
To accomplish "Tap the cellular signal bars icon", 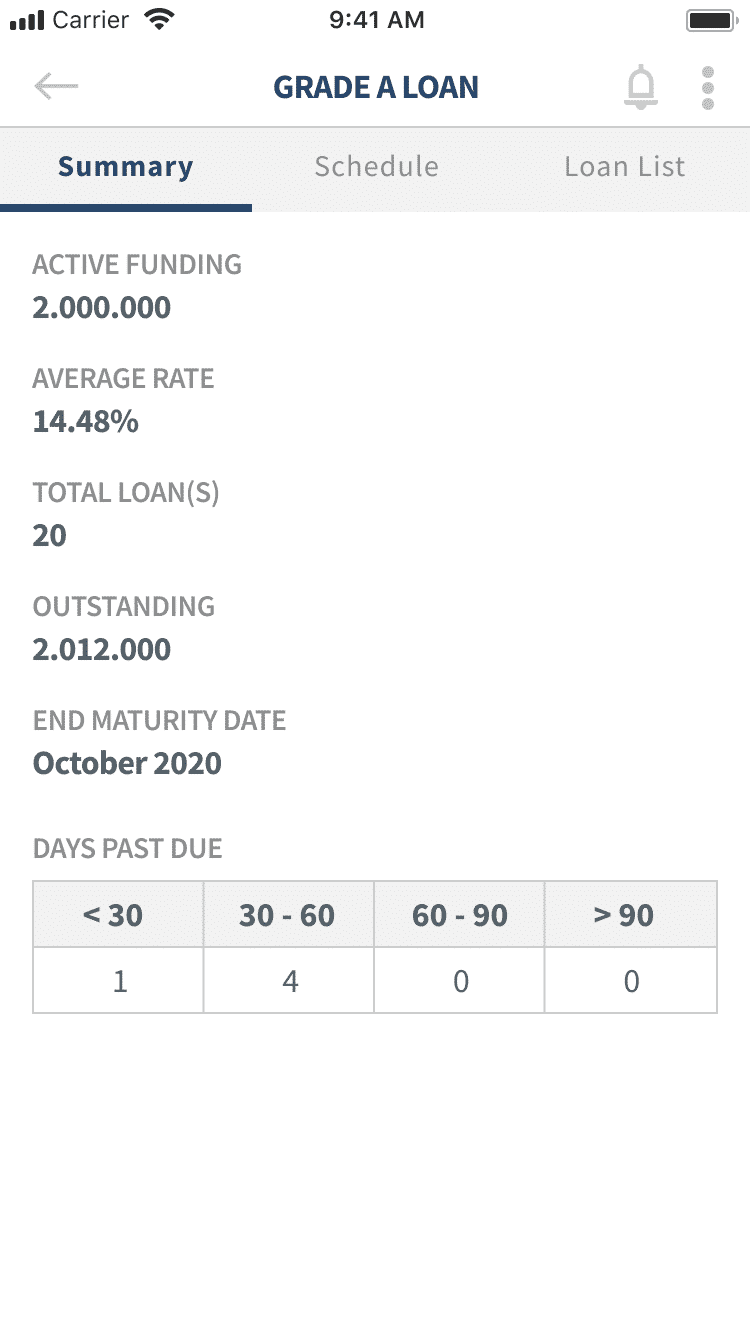I will coord(28,20).
